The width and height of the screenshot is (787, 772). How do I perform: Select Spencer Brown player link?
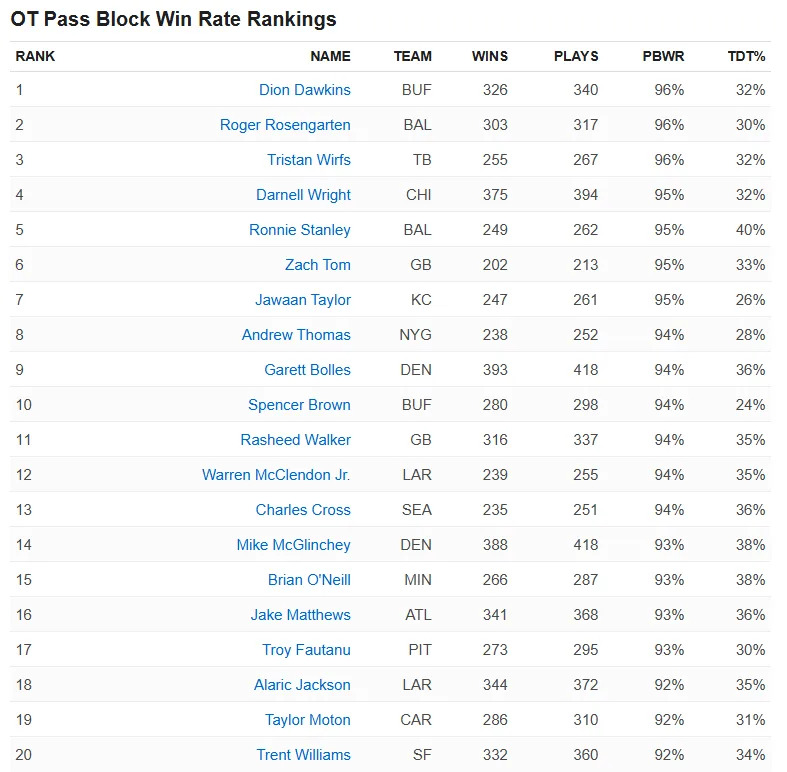tap(299, 405)
